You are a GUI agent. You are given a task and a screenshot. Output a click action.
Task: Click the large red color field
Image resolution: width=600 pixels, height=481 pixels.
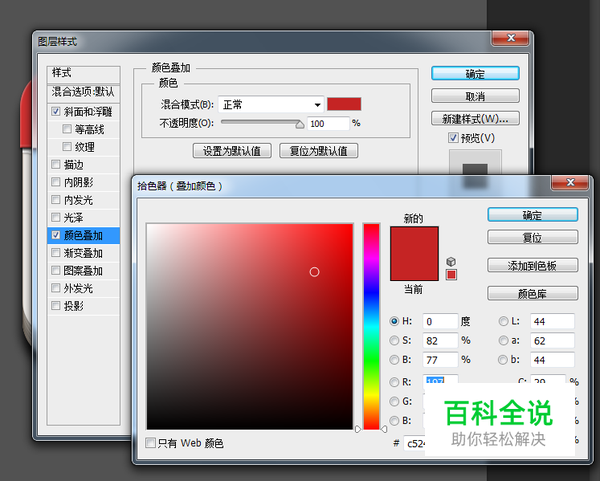click(249, 326)
